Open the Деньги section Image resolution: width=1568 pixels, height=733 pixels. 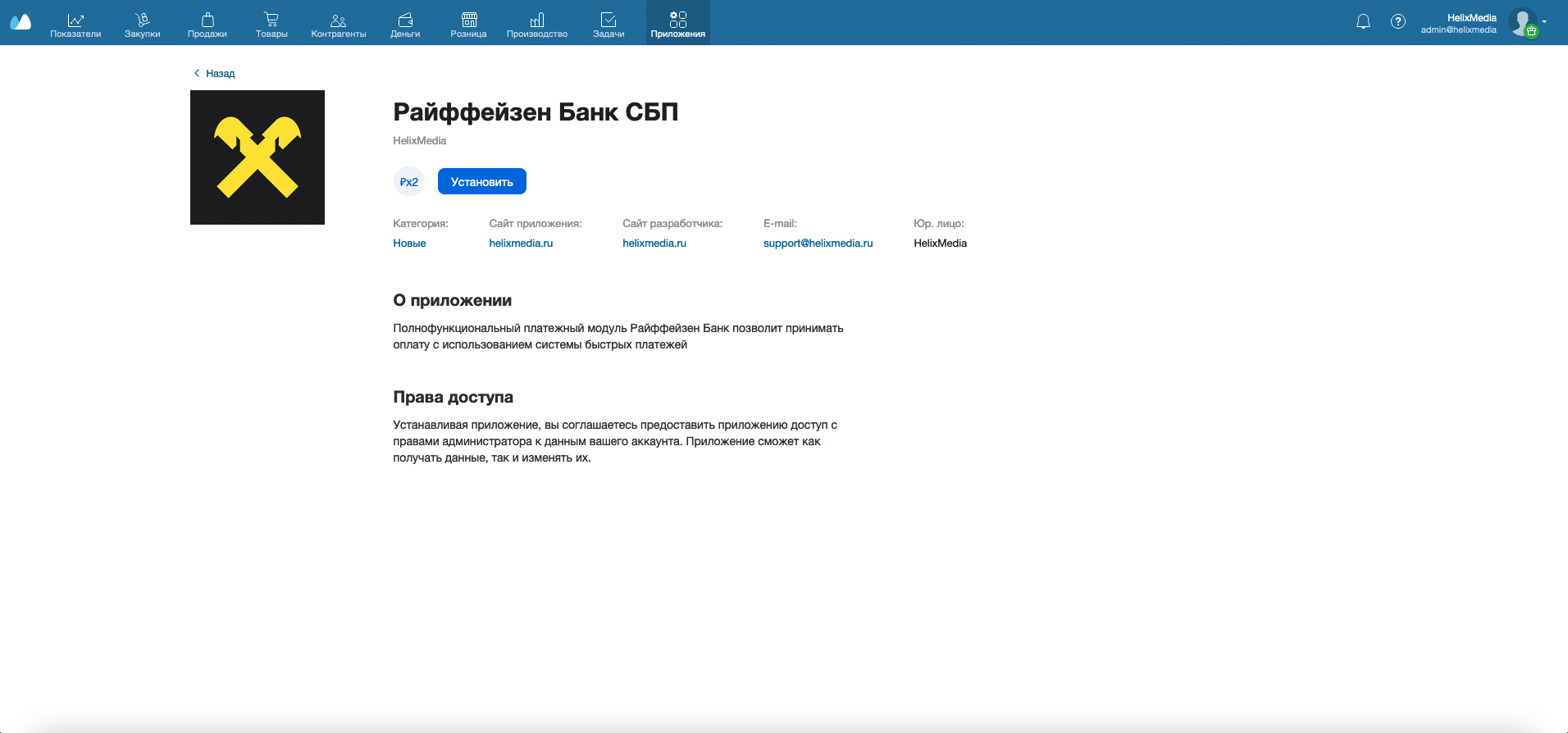(x=405, y=25)
